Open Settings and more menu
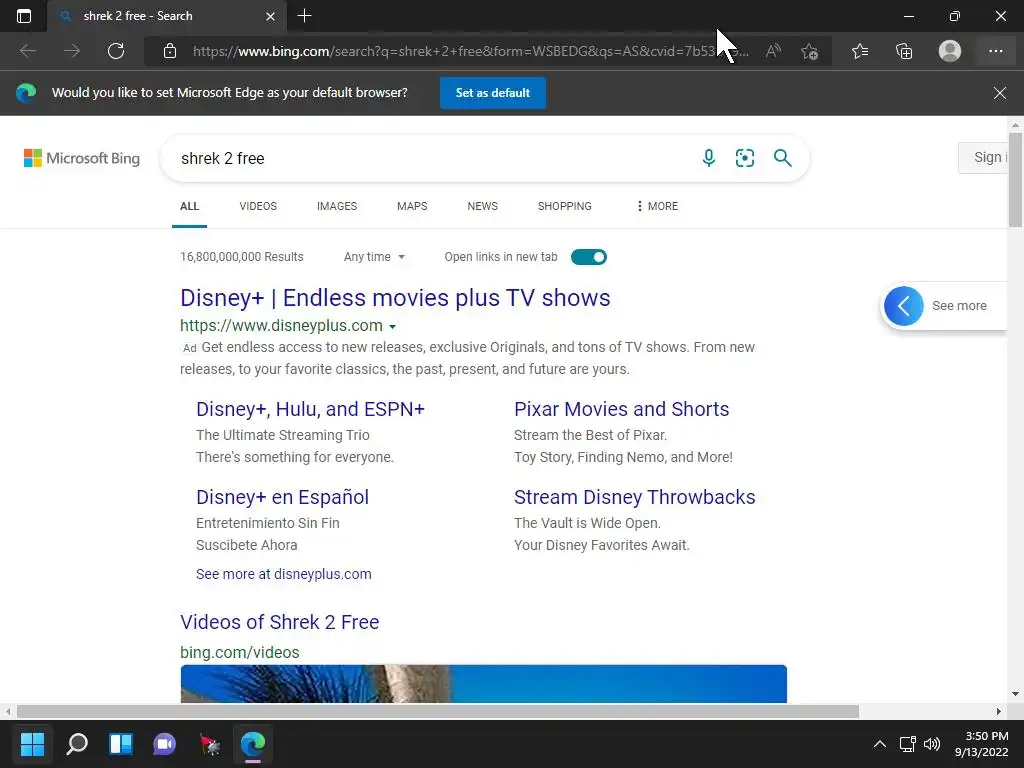Image resolution: width=1024 pixels, height=768 pixels. 995,51
